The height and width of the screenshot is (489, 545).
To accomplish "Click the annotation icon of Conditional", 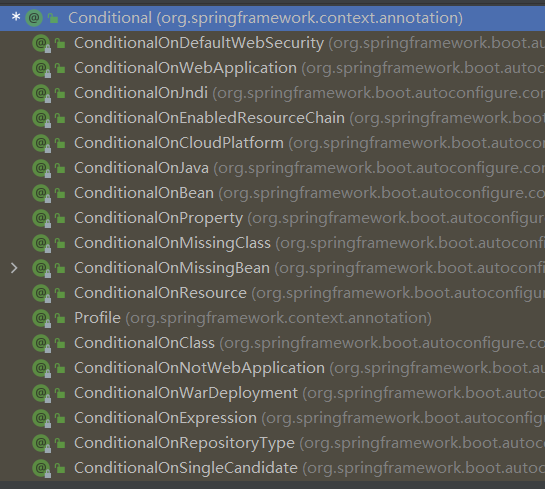I will click(x=34, y=18).
